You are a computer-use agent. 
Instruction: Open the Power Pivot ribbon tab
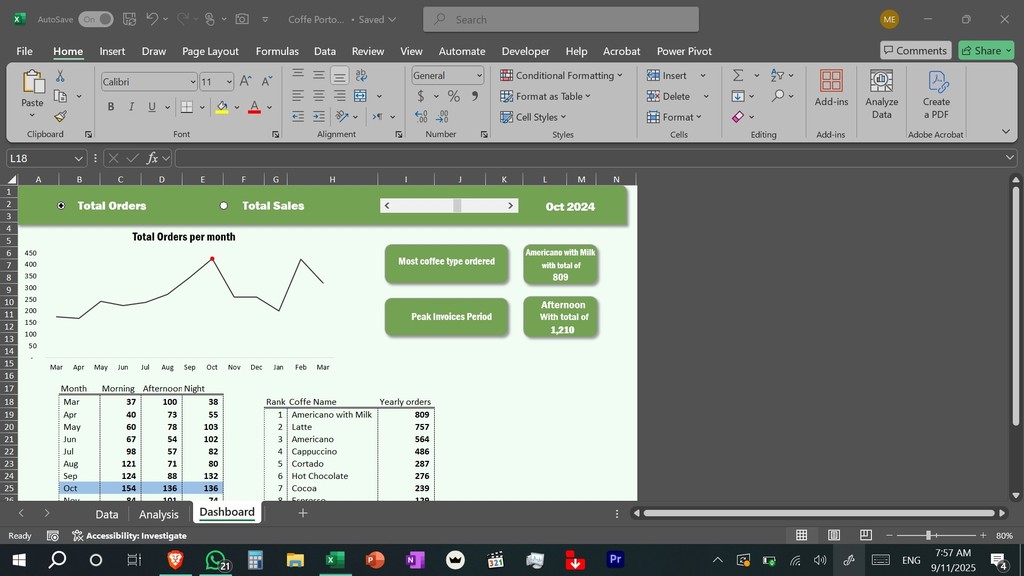pos(684,51)
